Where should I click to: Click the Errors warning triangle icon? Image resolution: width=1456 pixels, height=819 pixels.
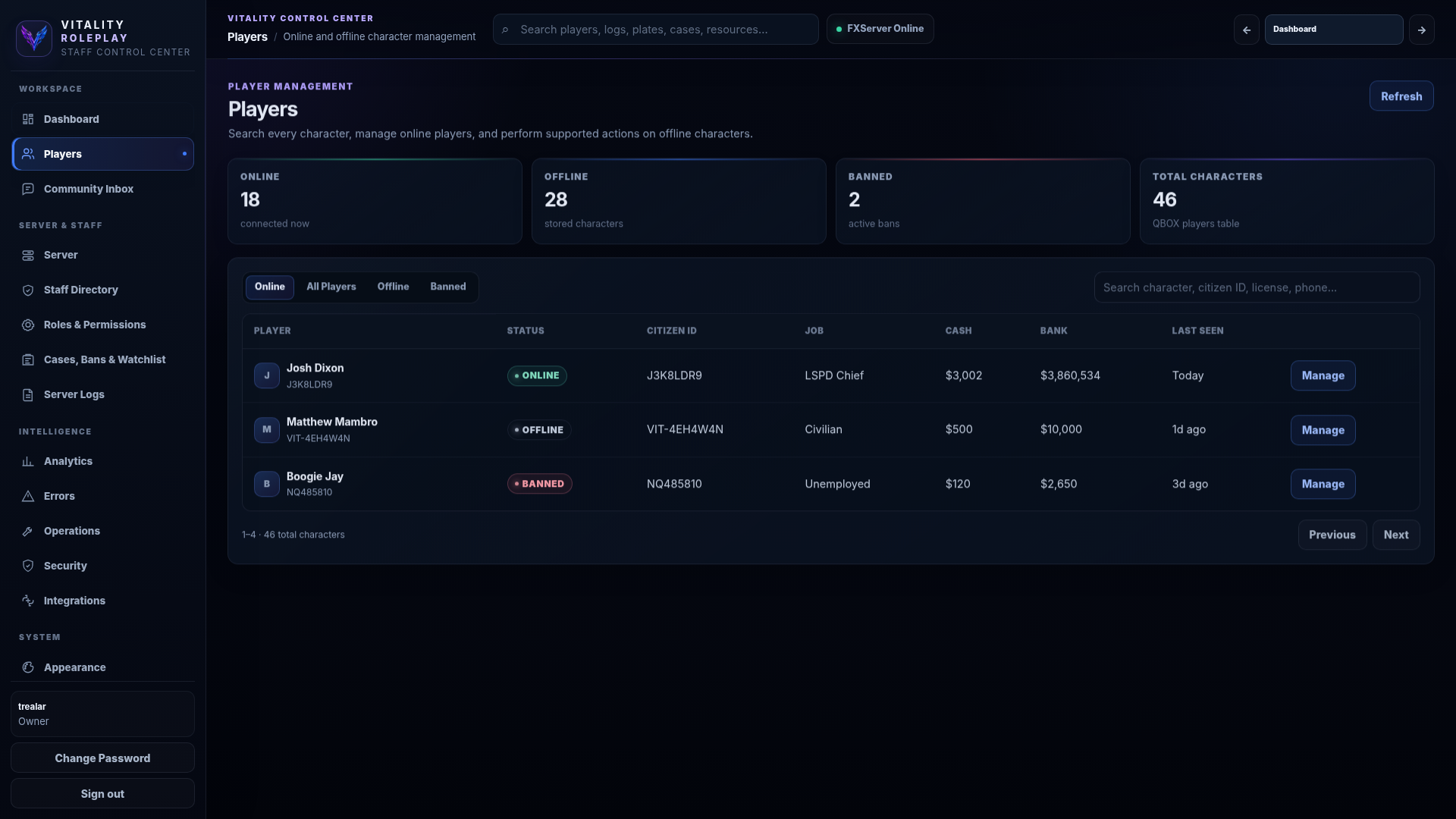point(28,496)
